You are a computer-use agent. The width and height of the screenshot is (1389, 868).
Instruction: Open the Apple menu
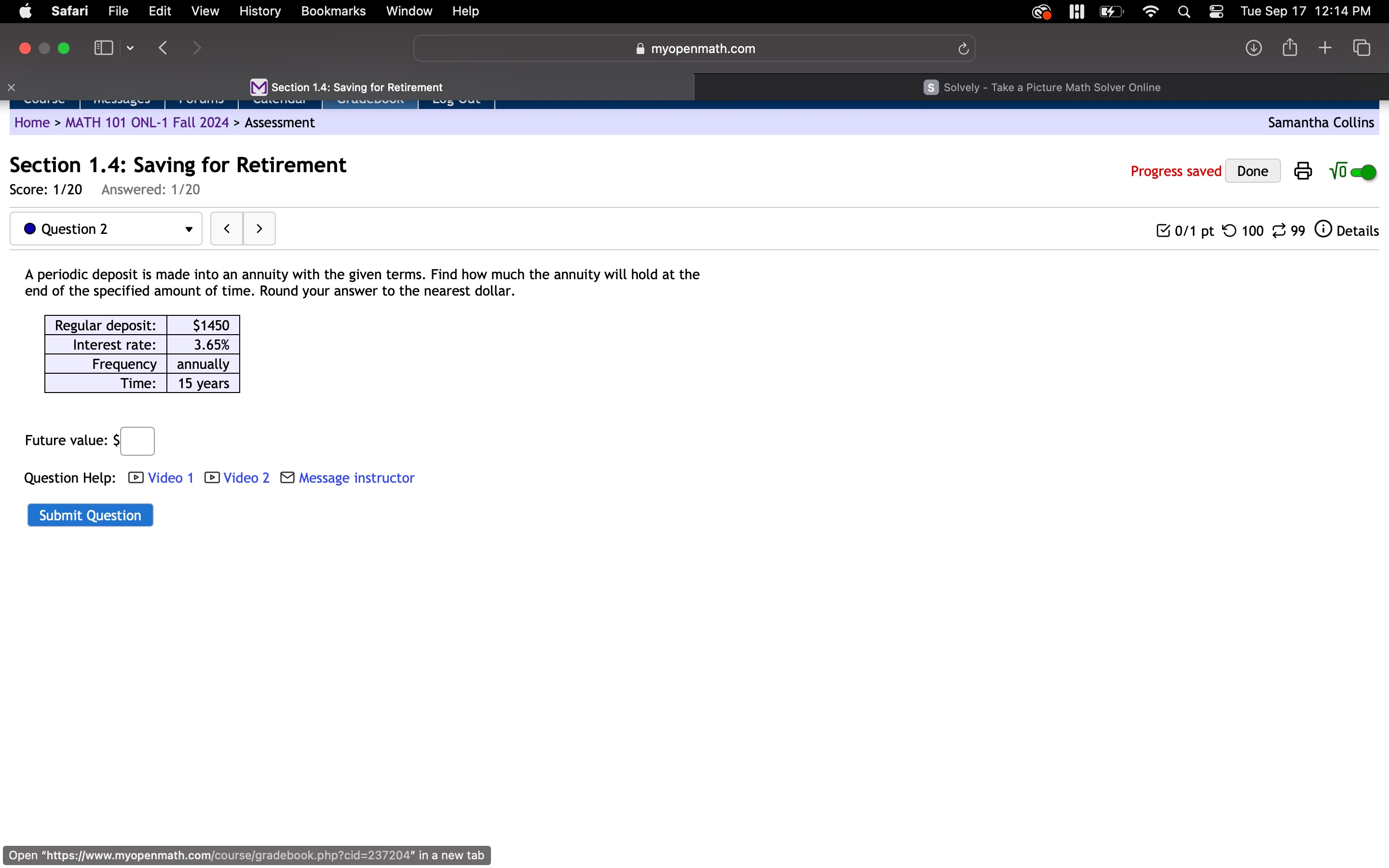[x=25, y=11]
